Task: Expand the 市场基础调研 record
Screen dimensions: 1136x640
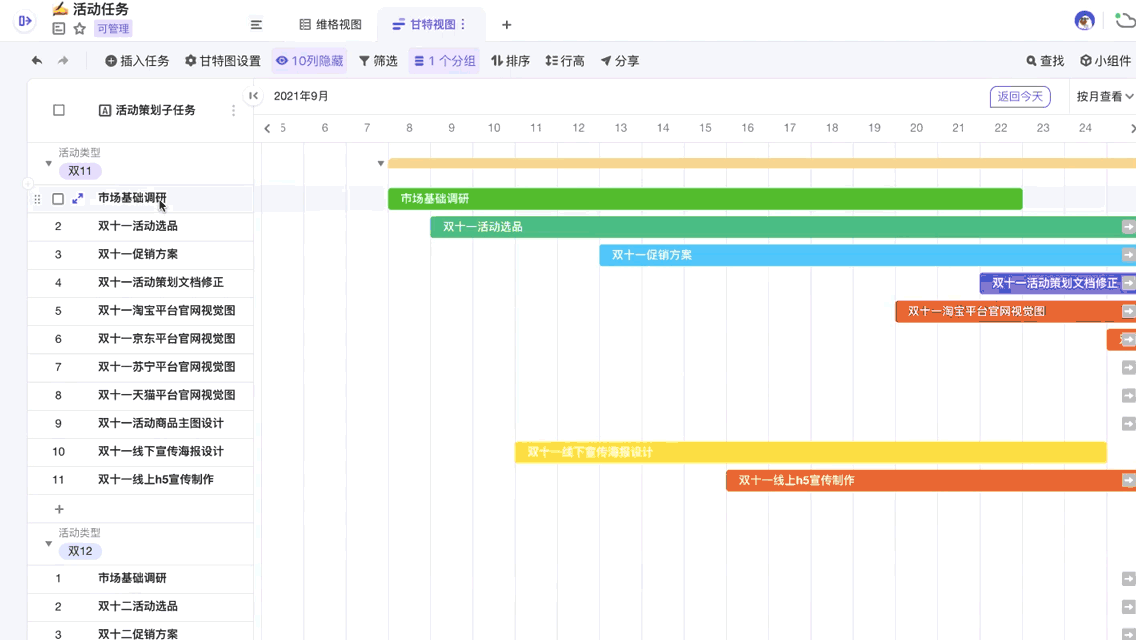Action: click(x=78, y=199)
